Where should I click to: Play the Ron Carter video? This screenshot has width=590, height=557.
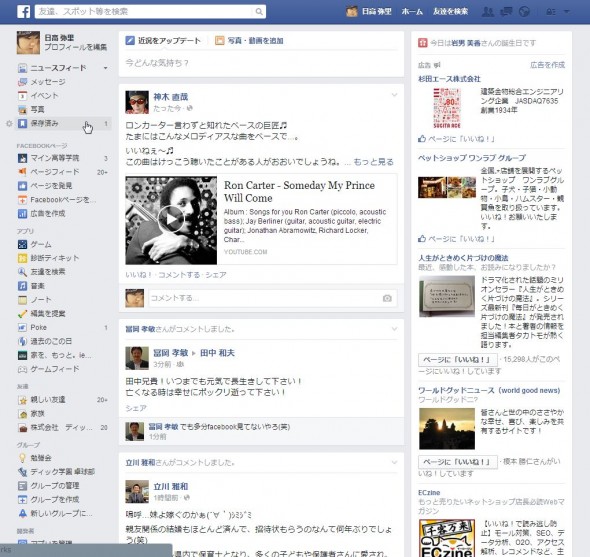pos(171,219)
